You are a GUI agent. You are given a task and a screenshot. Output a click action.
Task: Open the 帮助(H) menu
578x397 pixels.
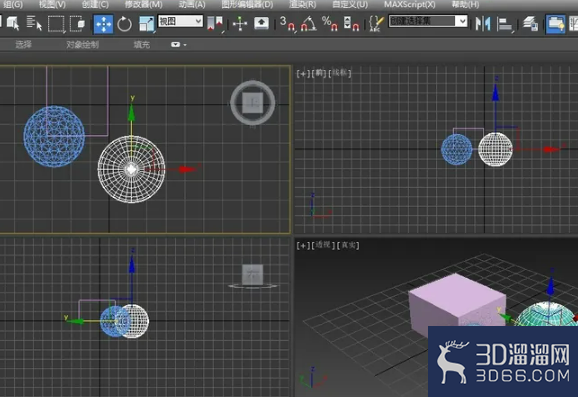click(x=465, y=4)
